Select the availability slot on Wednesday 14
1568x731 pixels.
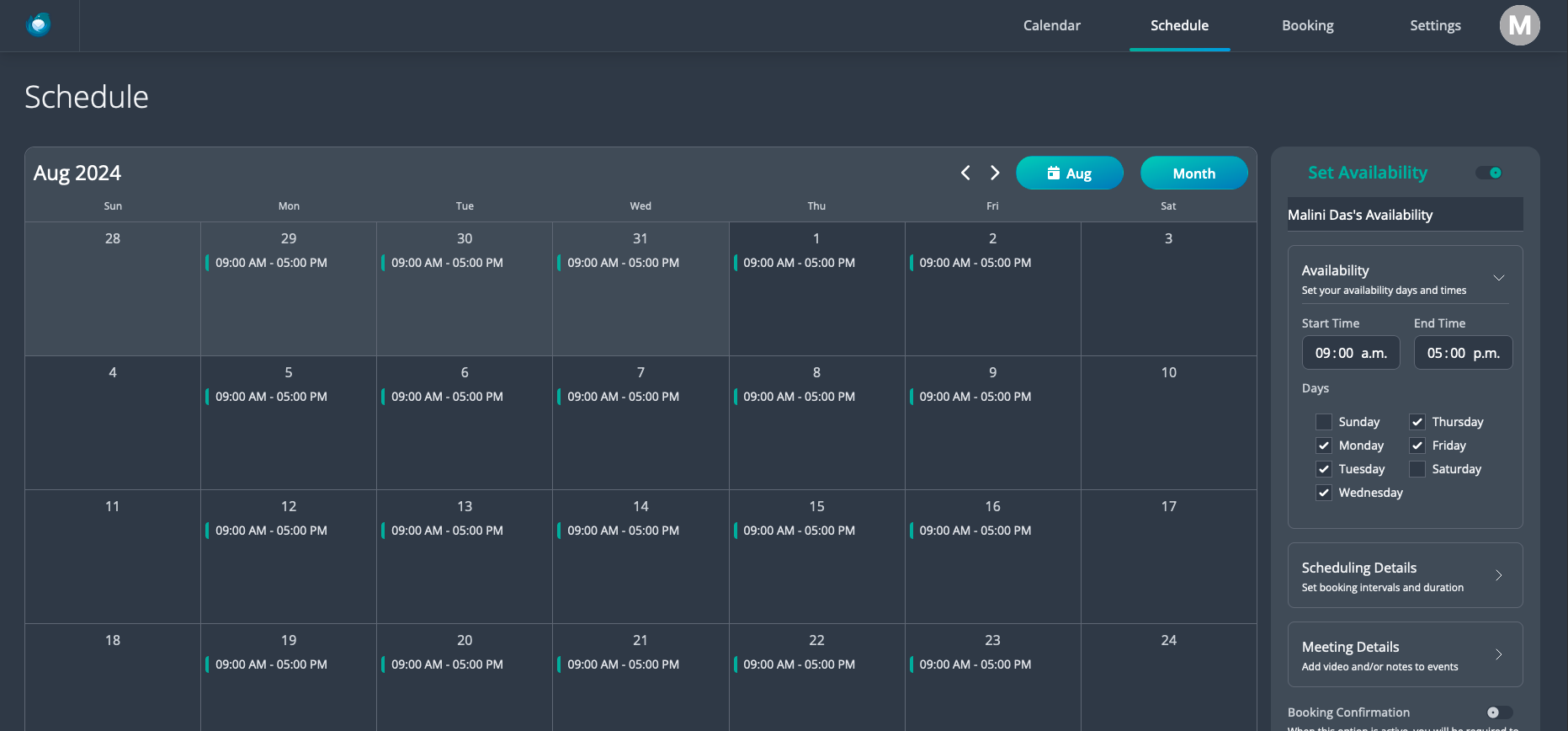640,531
